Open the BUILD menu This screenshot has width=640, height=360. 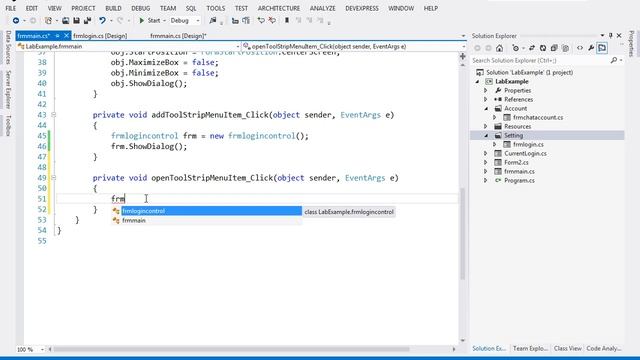pyautogui.click(x=113, y=8)
